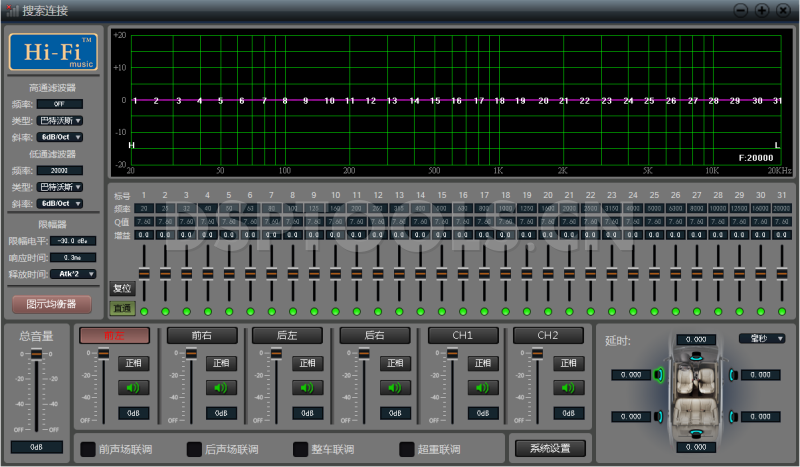Image resolution: width=800 pixels, height=467 pixels.
Task: Click the 系统设置 button
Action: click(x=549, y=448)
